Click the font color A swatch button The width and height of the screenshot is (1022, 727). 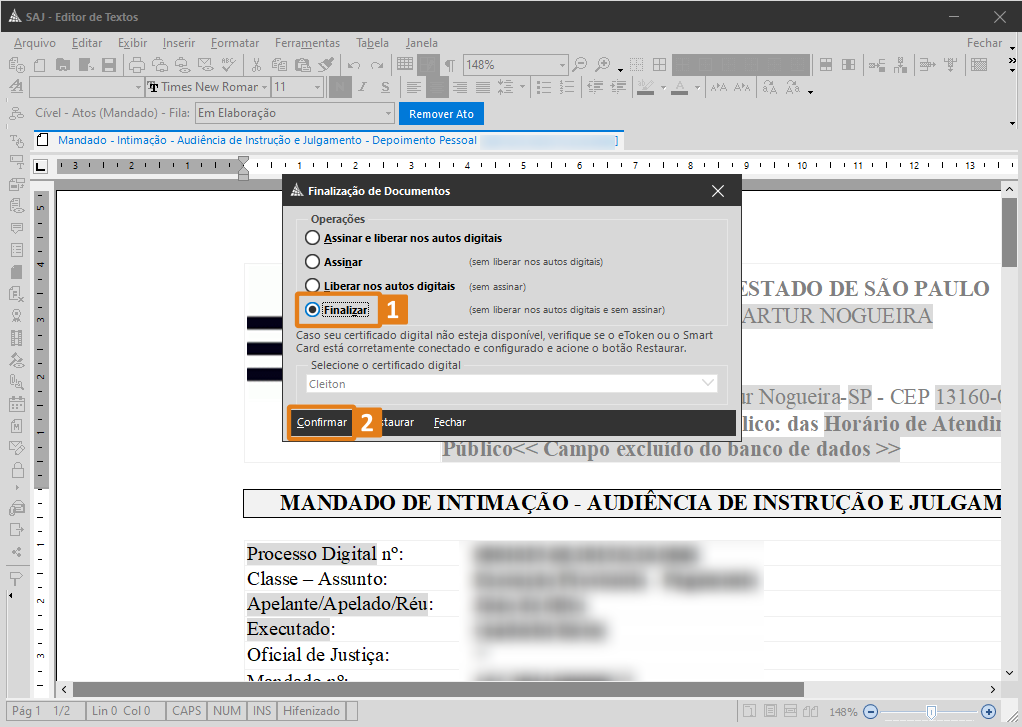(680, 87)
